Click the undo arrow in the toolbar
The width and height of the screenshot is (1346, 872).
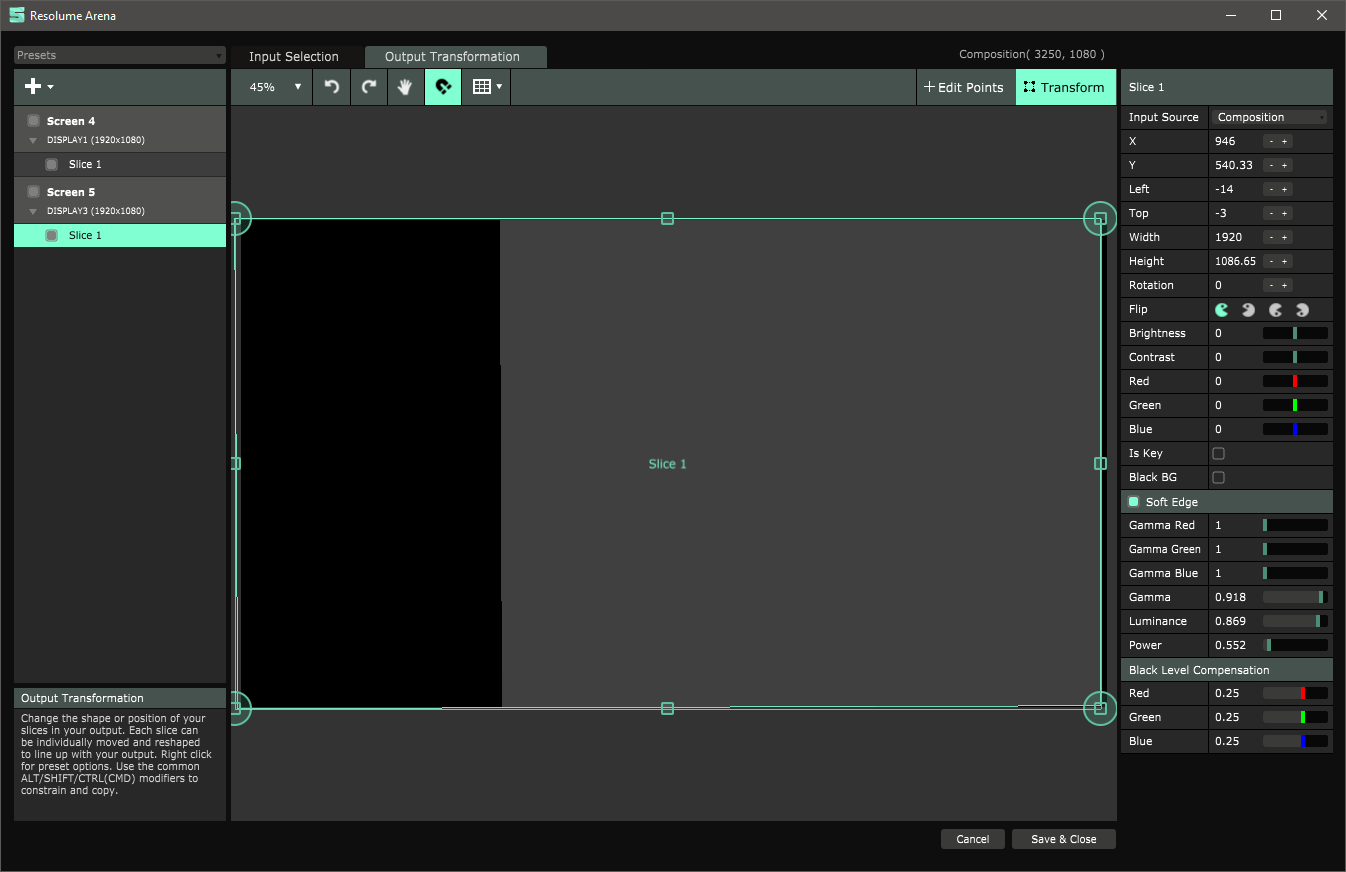(x=332, y=87)
